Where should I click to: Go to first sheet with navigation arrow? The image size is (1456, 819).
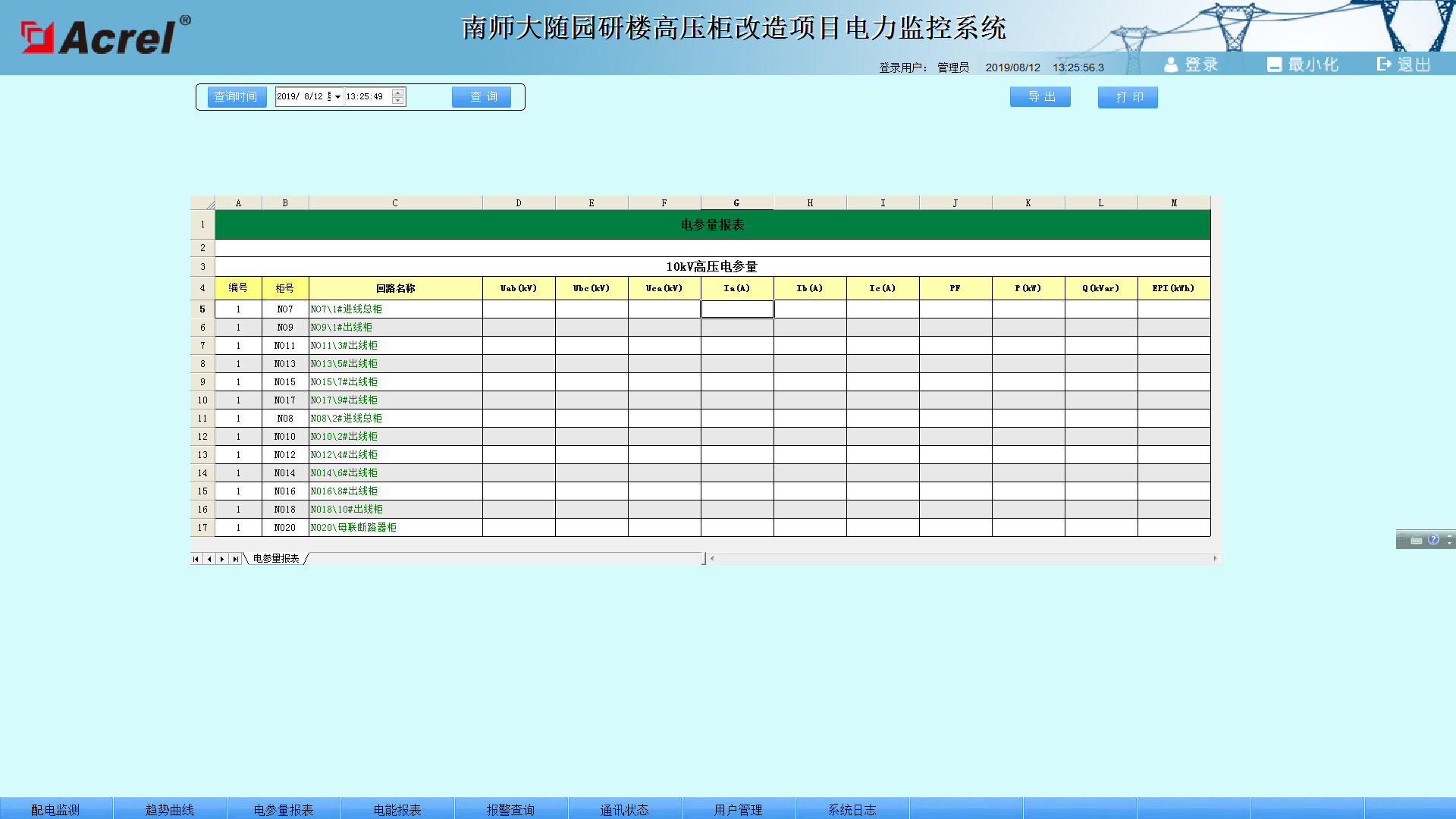tap(196, 559)
